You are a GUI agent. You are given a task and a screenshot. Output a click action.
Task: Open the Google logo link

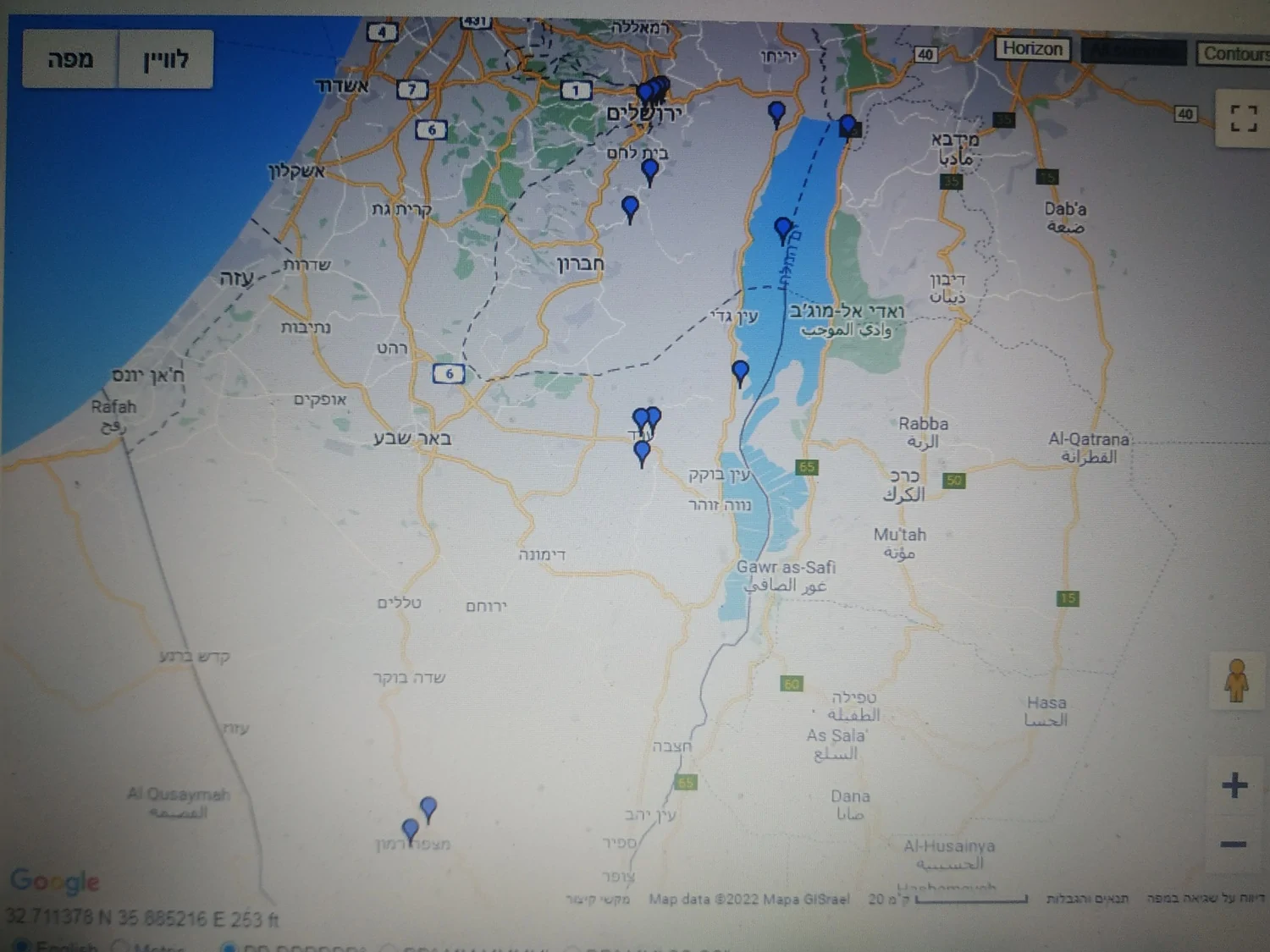tap(55, 881)
